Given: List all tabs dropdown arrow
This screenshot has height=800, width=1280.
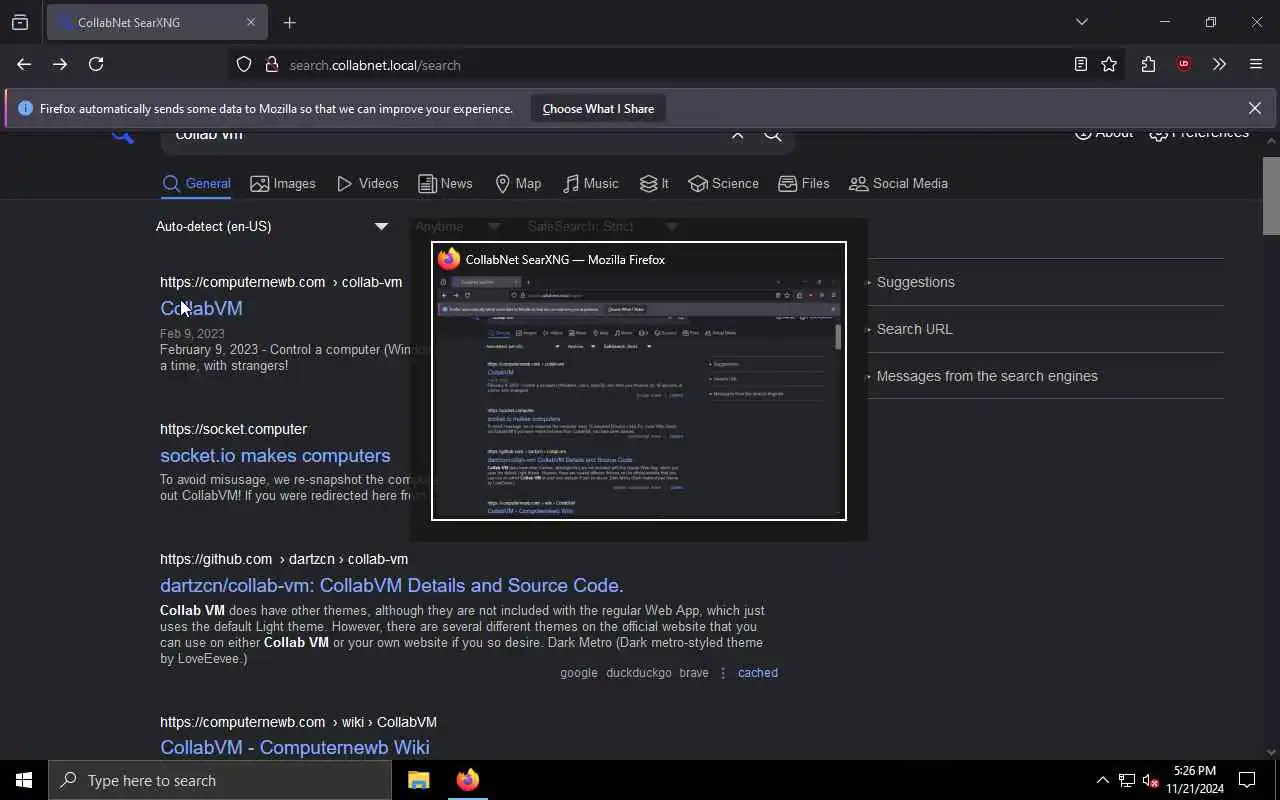Looking at the screenshot, I should [x=1081, y=22].
